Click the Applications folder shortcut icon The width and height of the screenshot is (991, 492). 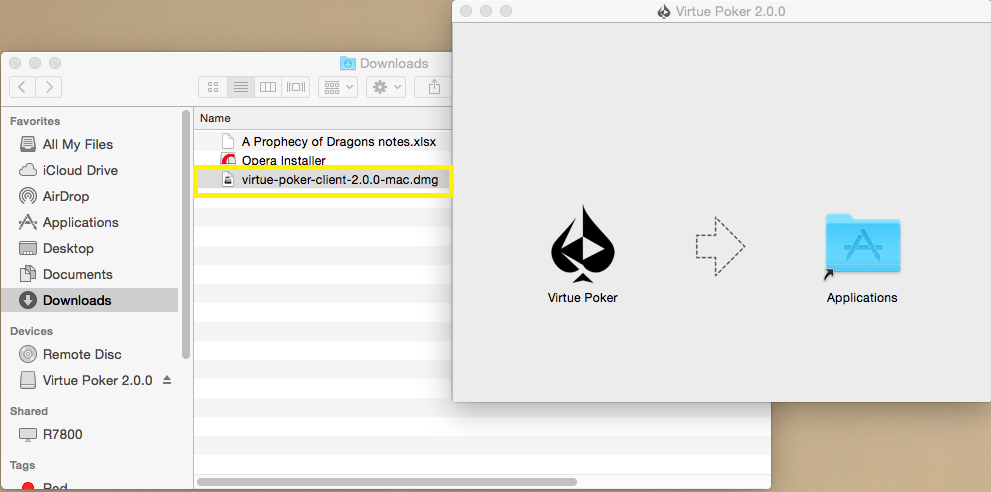[862, 245]
